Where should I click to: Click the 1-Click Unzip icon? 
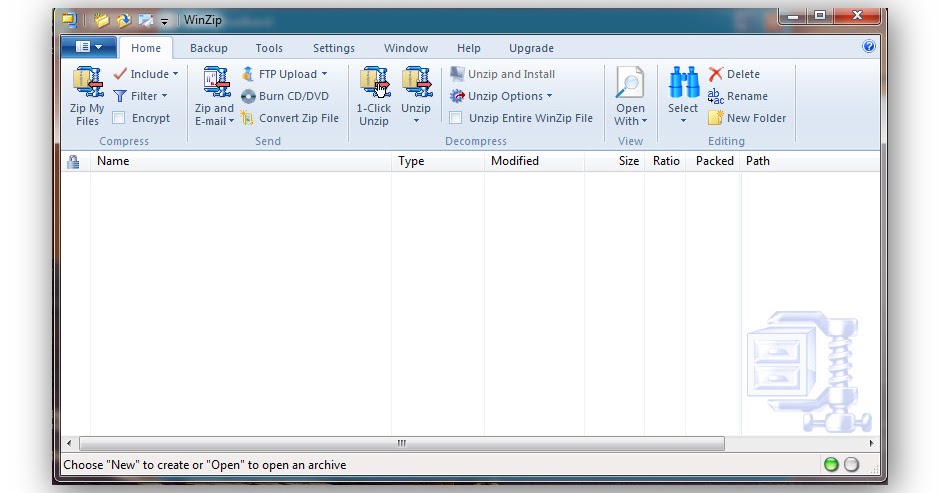[375, 82]
